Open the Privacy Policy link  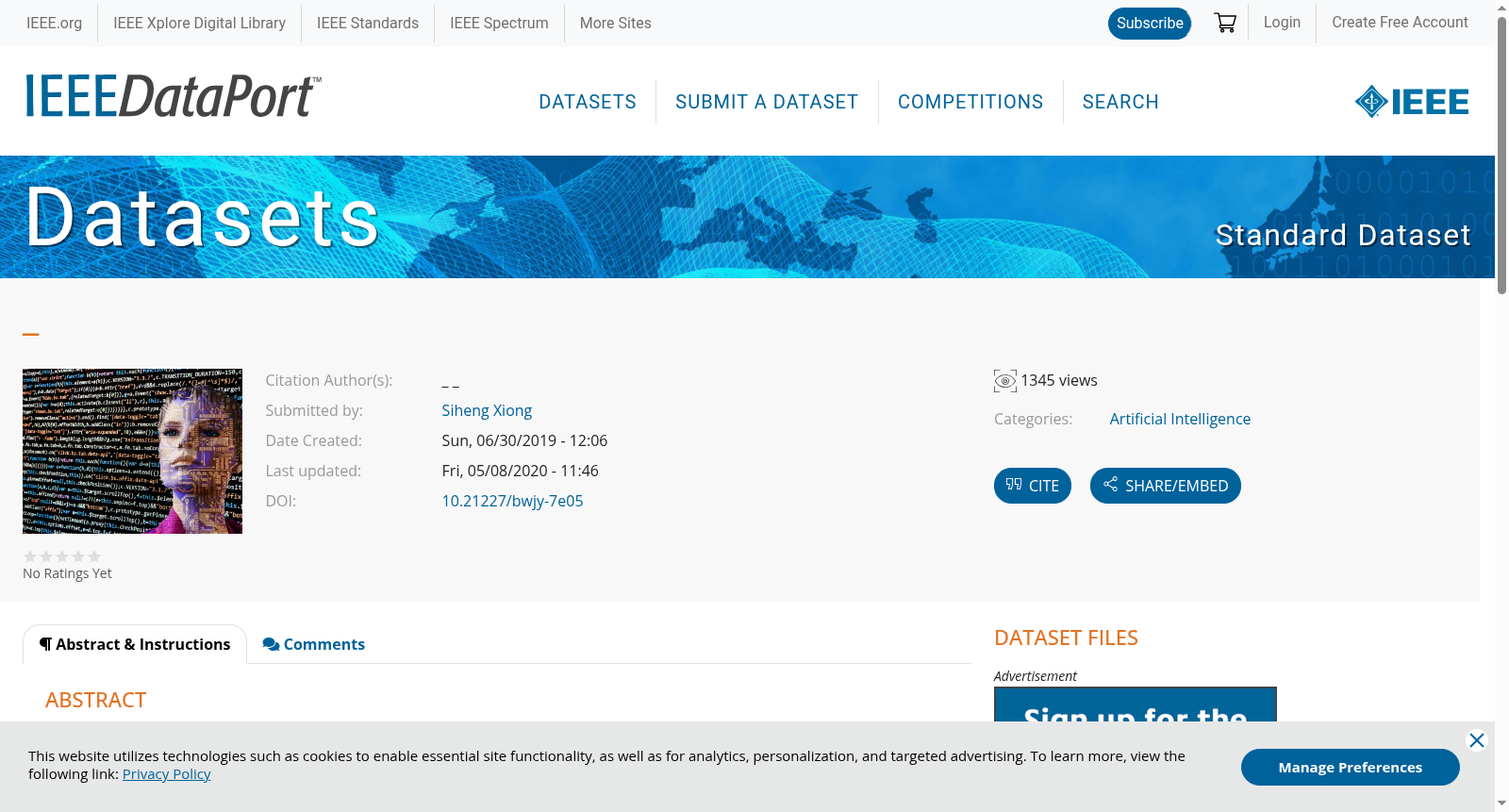pyautogui.click(x=166, y=774)
